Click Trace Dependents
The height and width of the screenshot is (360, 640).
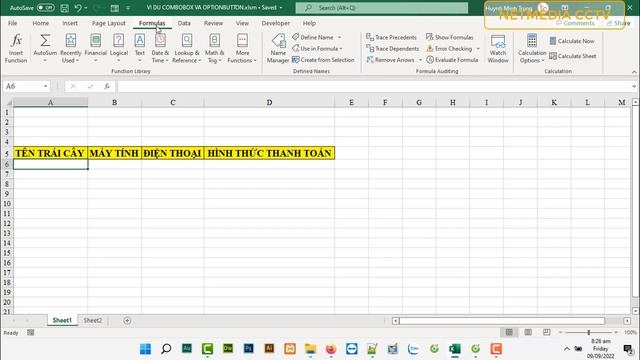[x=393, y=49]
